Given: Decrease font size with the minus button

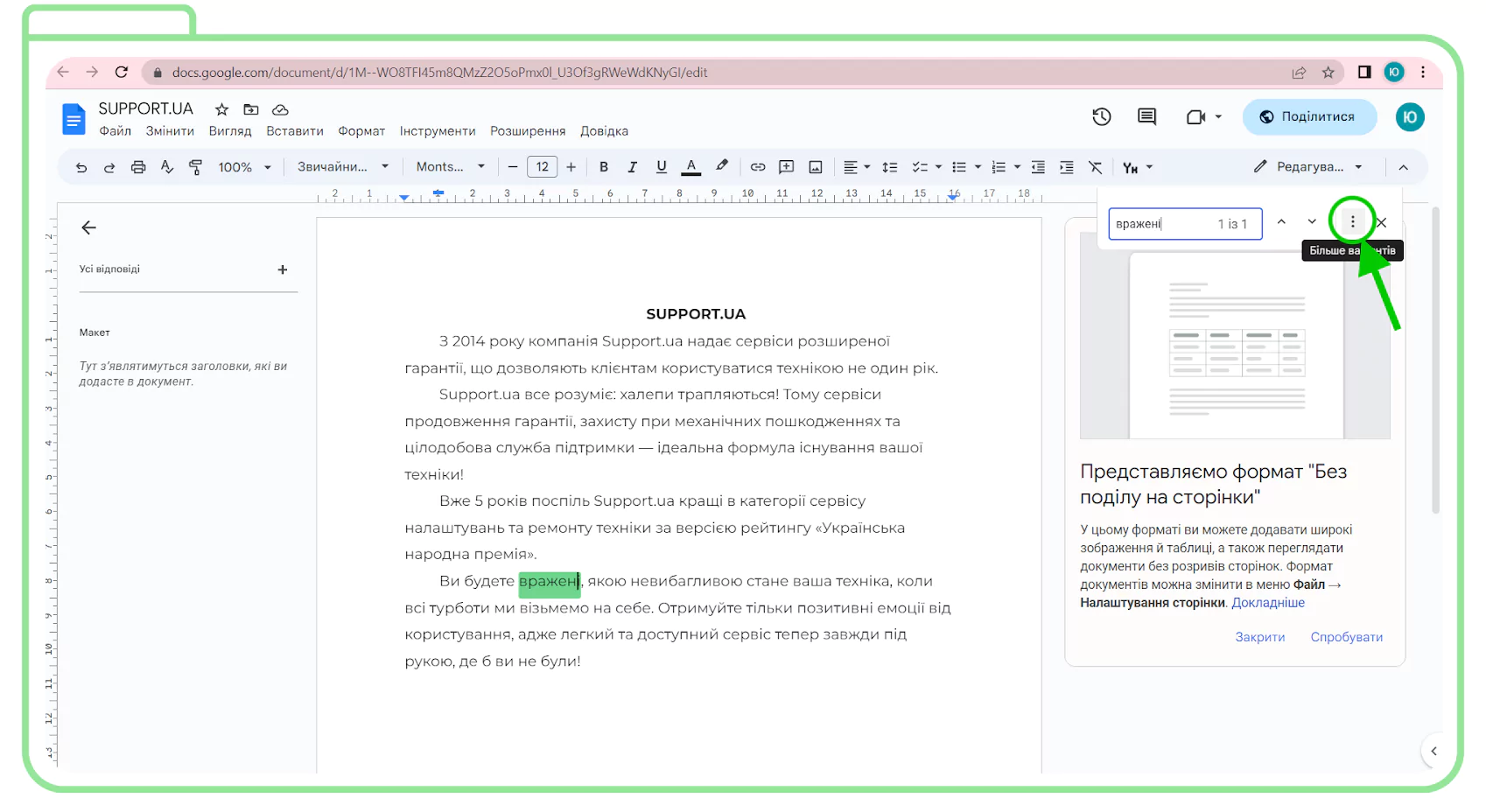Looking at the screenshot, I should click(513, 167).
